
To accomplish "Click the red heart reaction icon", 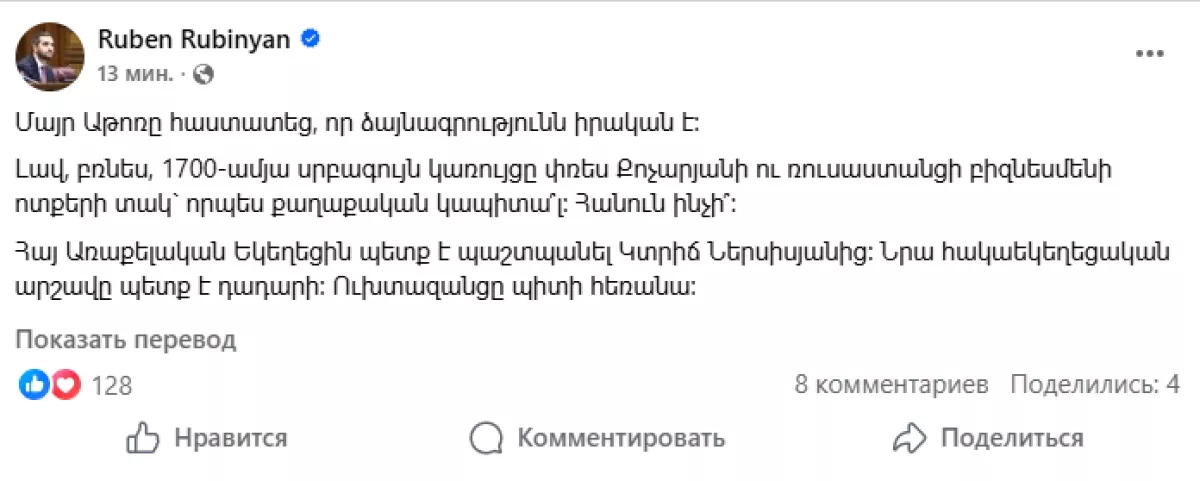I will pyautogui.click(x=65, y=385).
